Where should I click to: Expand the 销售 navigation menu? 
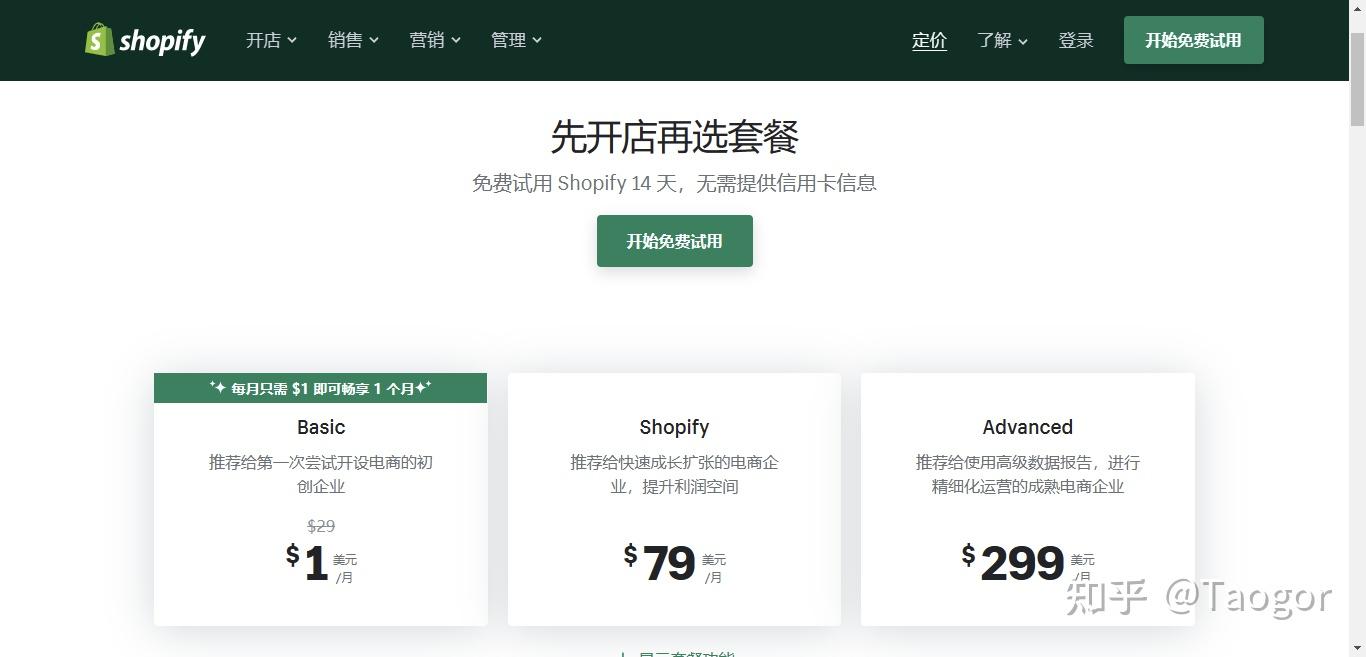tap(353, 40)
